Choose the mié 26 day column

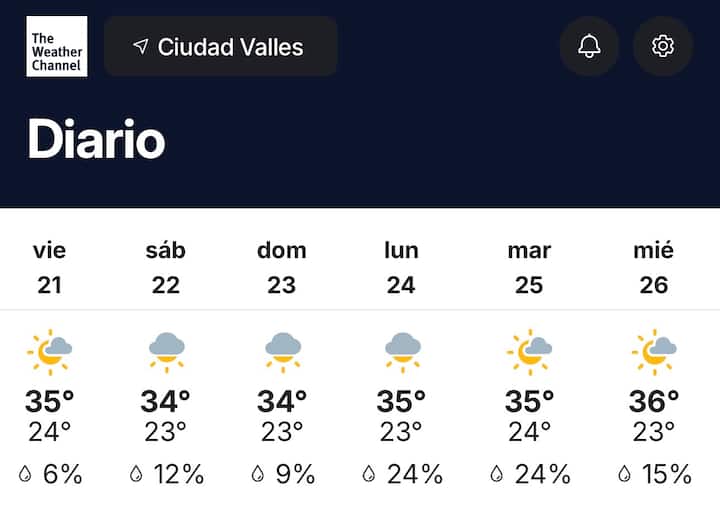pyautogui.click(x=653, y=268)
